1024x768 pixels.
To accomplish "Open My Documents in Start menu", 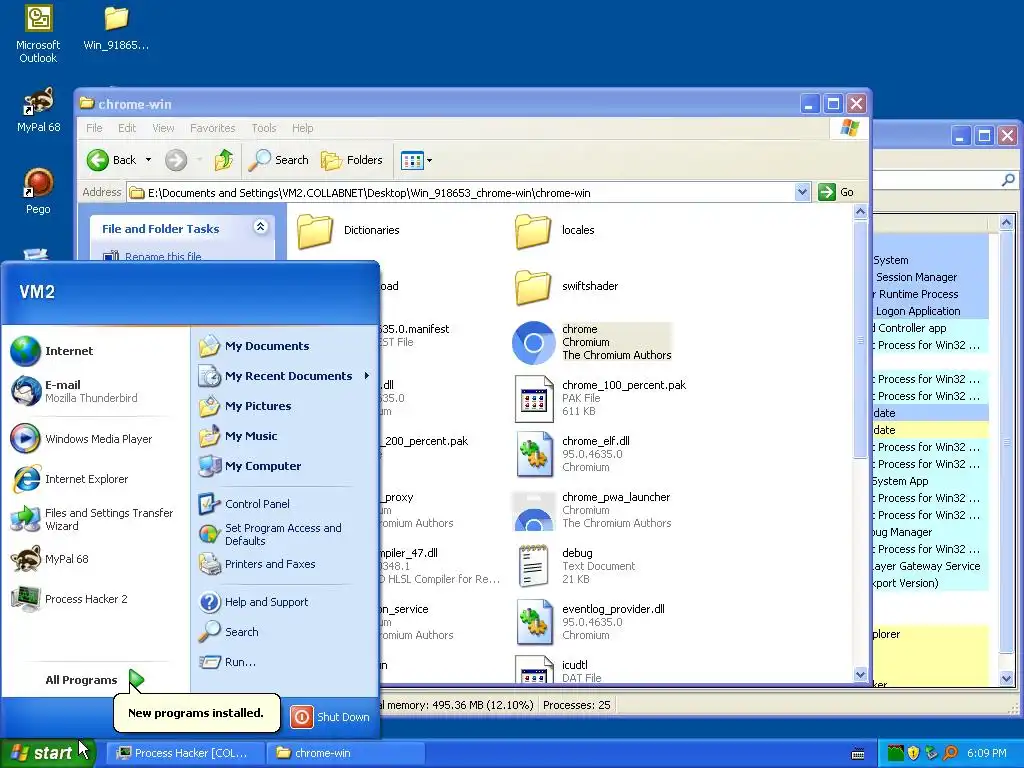I will pos(254,346).
